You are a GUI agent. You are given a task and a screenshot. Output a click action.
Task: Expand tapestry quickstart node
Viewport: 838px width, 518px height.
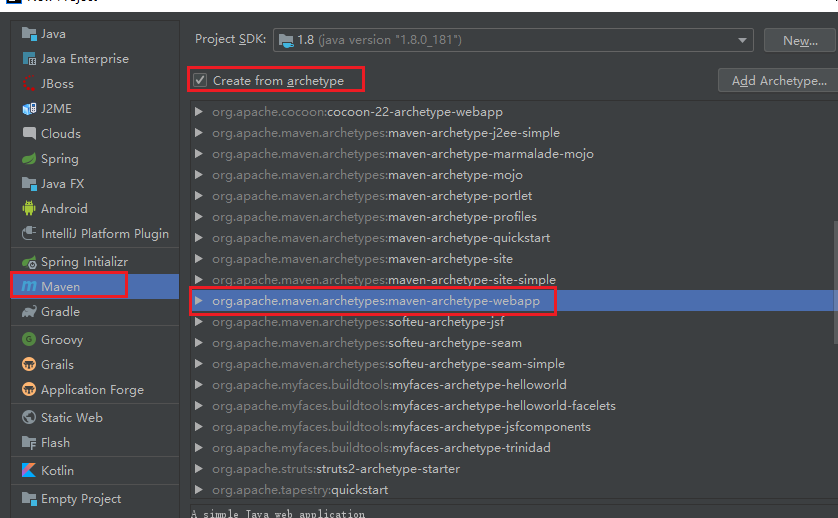tap(198, 490)
